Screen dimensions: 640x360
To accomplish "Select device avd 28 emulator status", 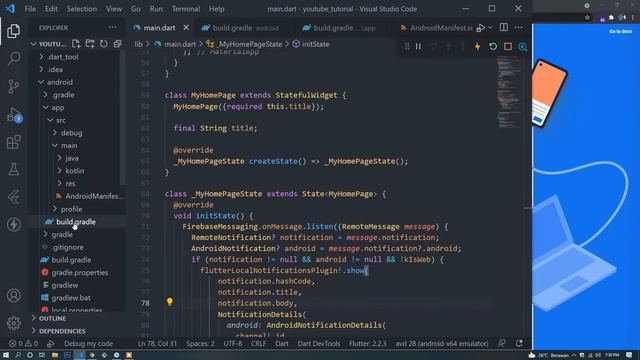I will (442, 343).
